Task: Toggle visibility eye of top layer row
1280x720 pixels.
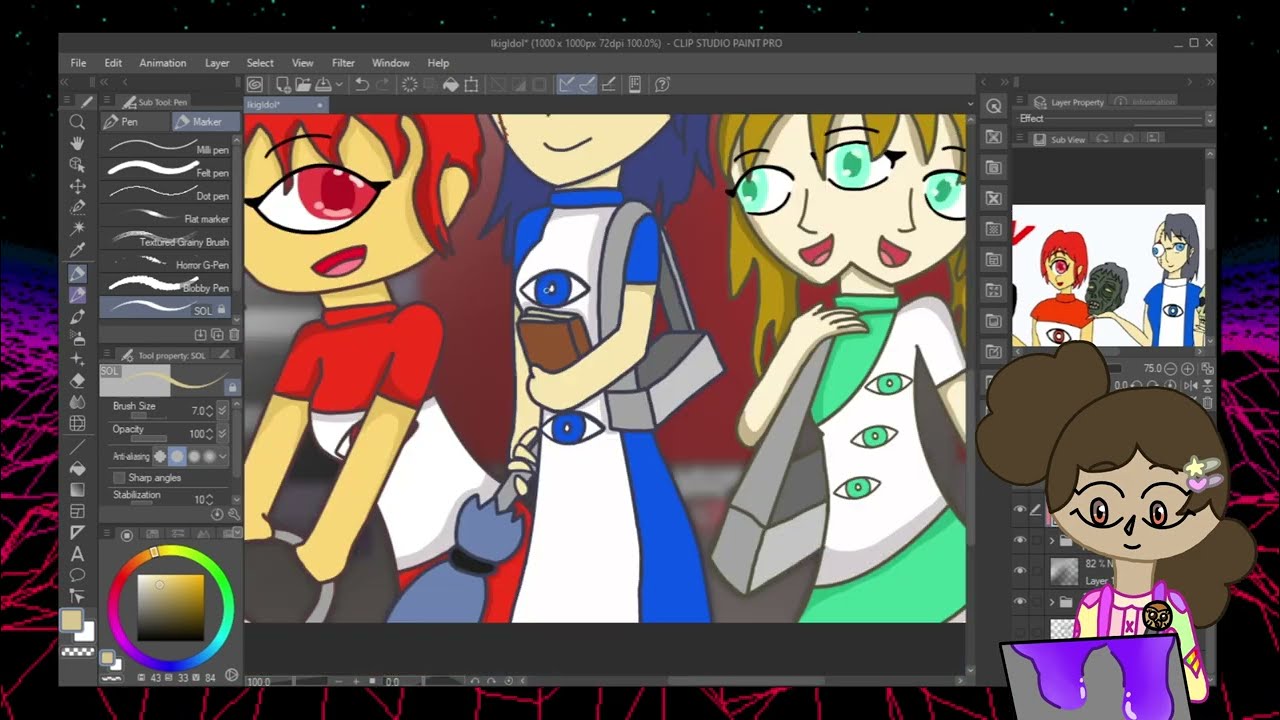Action: 1020,509
